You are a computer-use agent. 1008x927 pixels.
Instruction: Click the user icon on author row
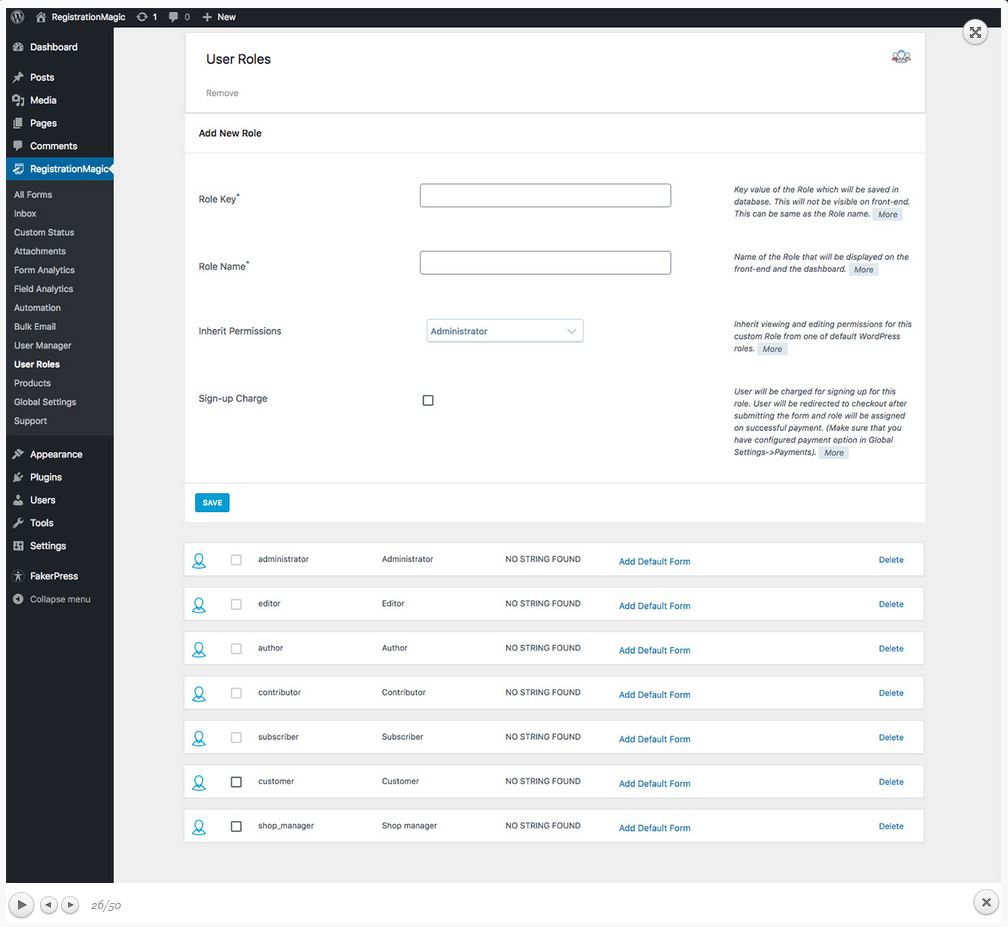pos(199,649)
